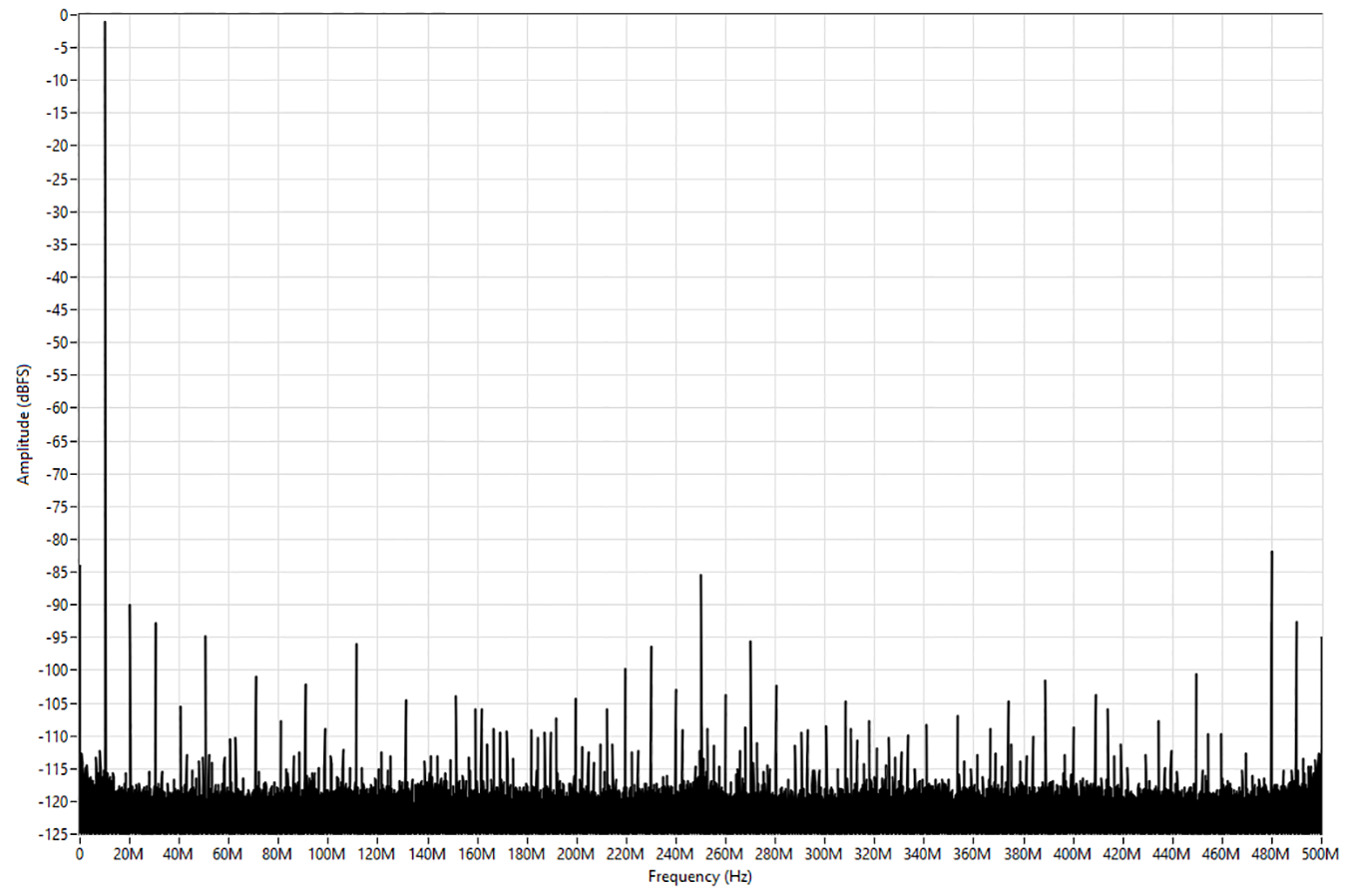Click the 240M frequency tick label
Viewport: 1347px width, 896px height.
(x=675, y=854)
